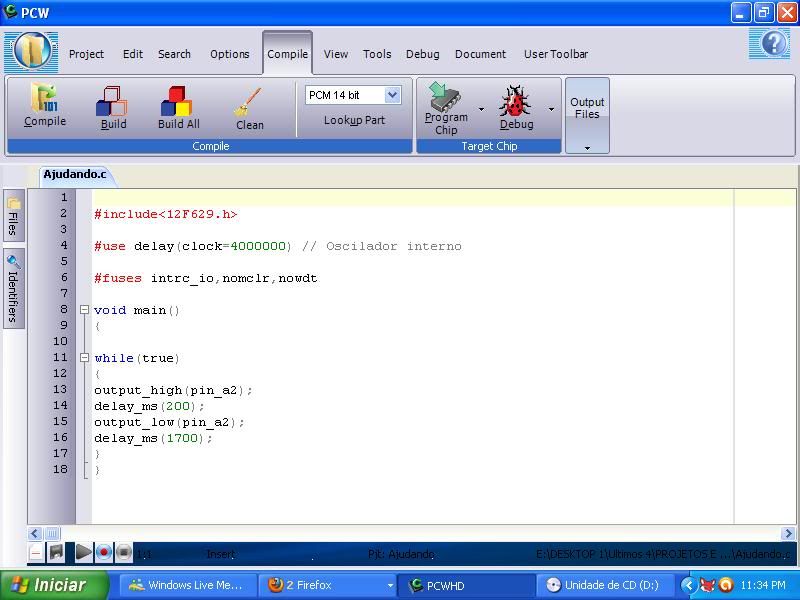This screenshot has width=800, height=600.
Task: Click the red fox tray icon
Action: pyautogui.click(x=707, y=585)
